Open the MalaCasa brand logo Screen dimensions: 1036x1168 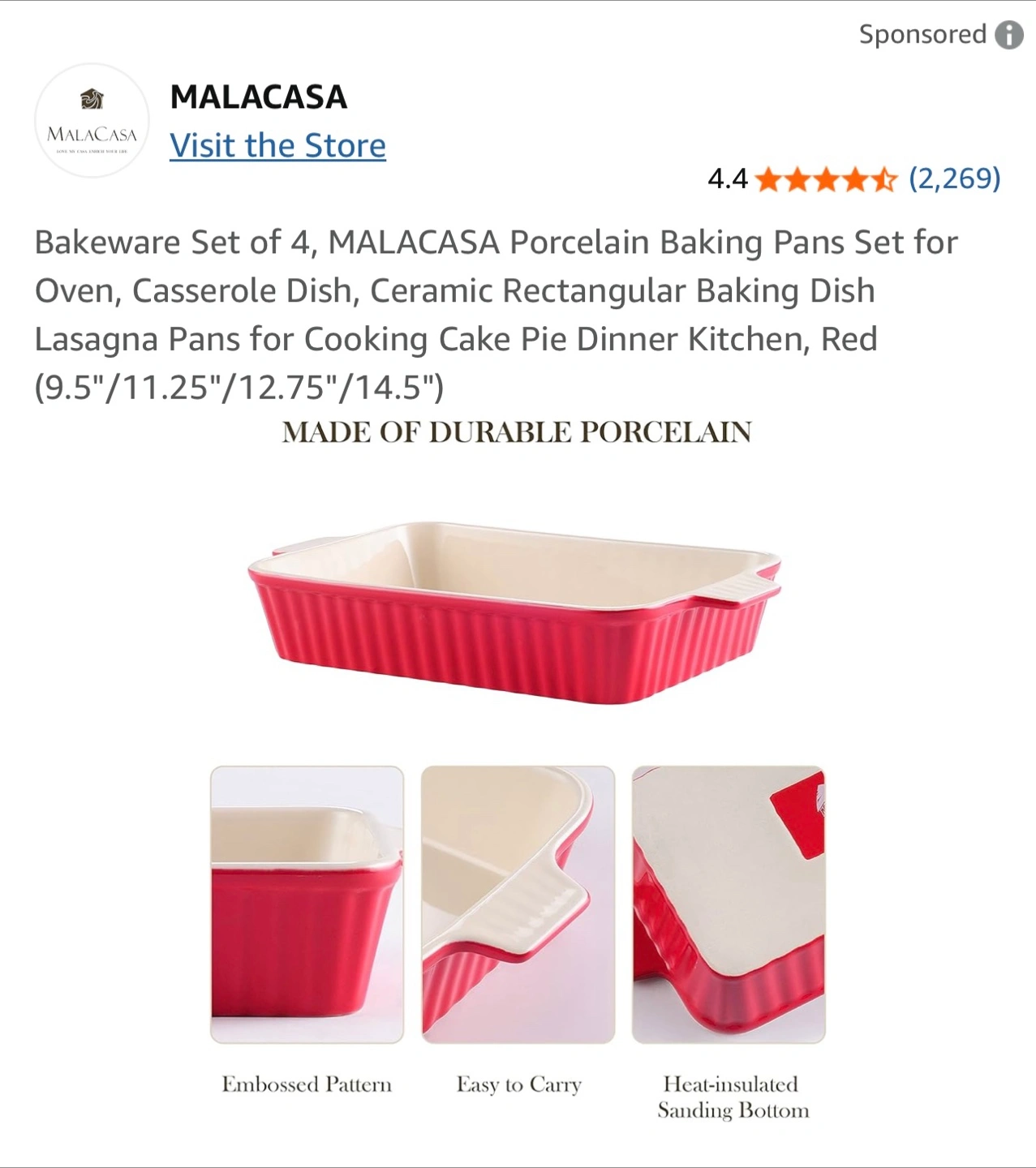tap(92, 121)
